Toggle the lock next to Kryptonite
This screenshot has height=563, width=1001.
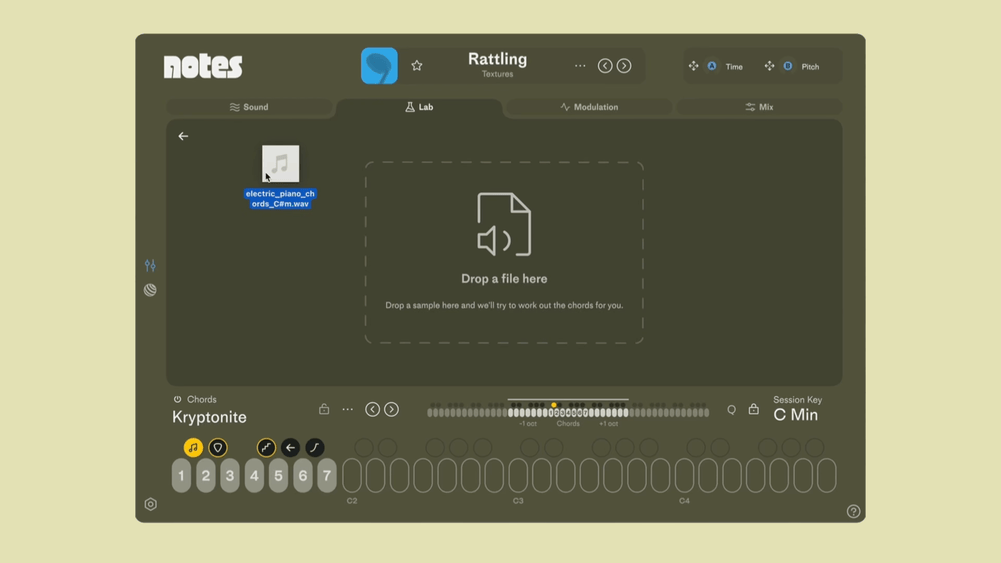point(324,410)
